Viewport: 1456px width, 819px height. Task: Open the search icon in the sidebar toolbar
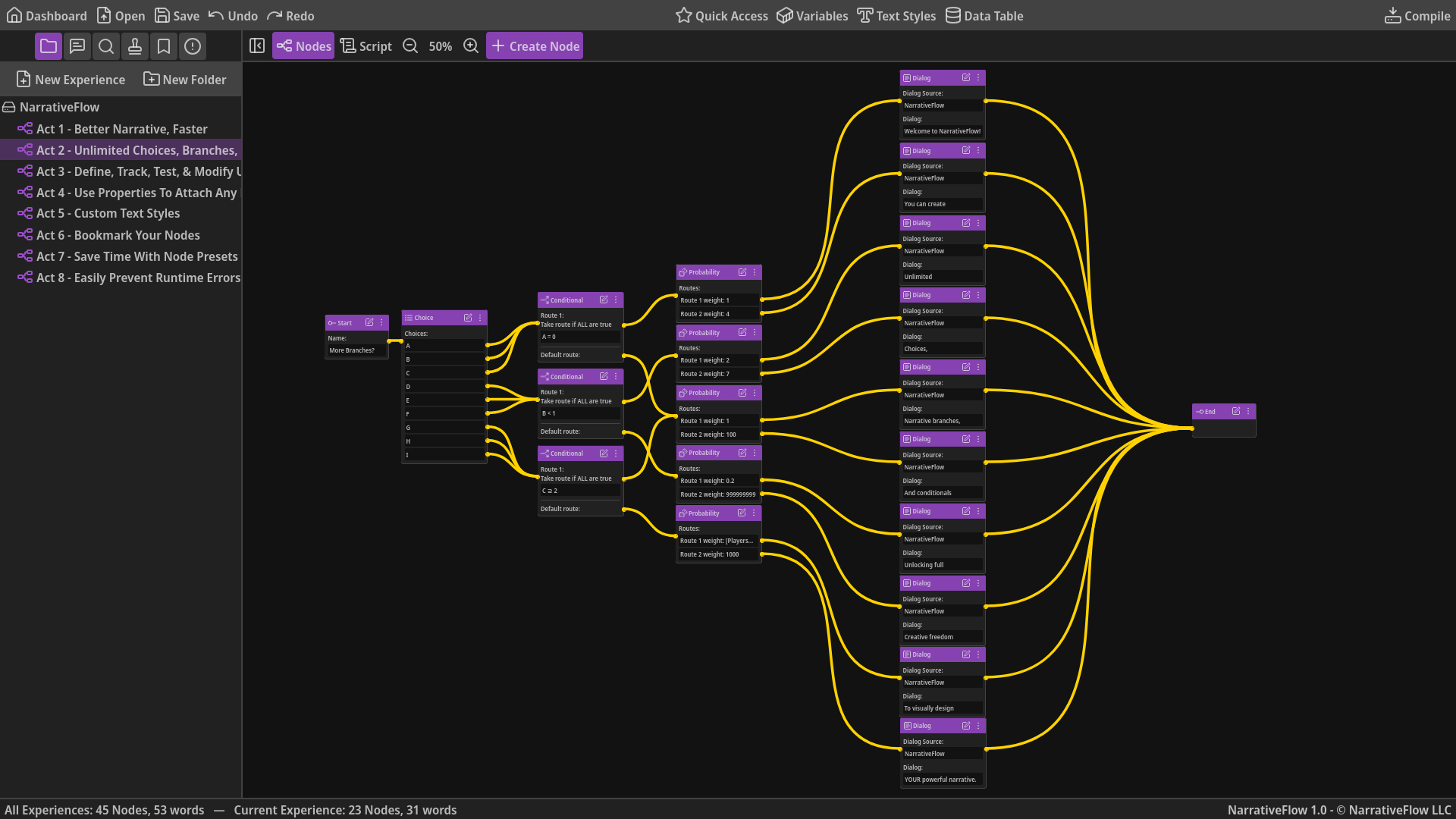point(105,46)
